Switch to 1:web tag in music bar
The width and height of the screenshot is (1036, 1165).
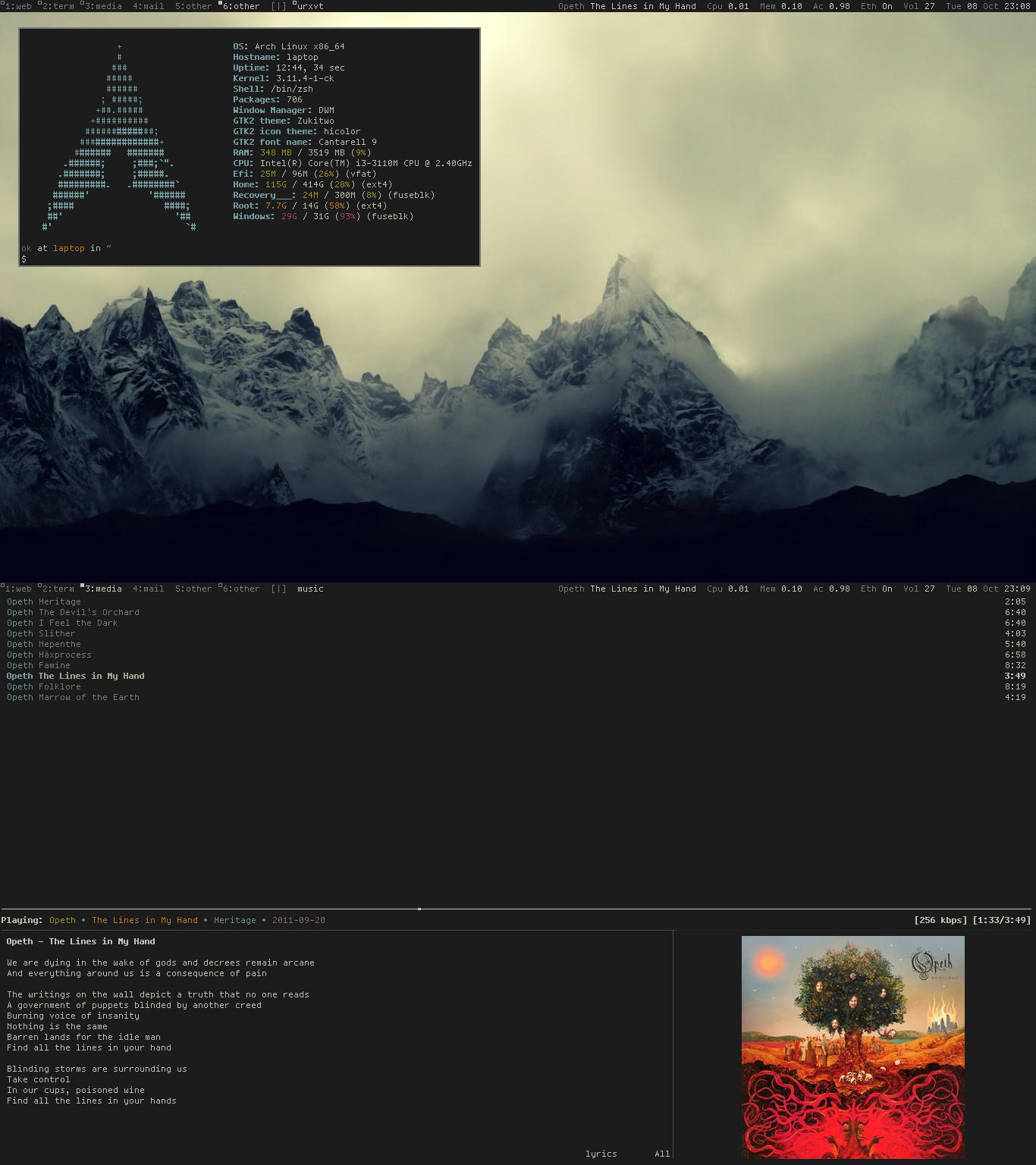(x=17, y=589)
